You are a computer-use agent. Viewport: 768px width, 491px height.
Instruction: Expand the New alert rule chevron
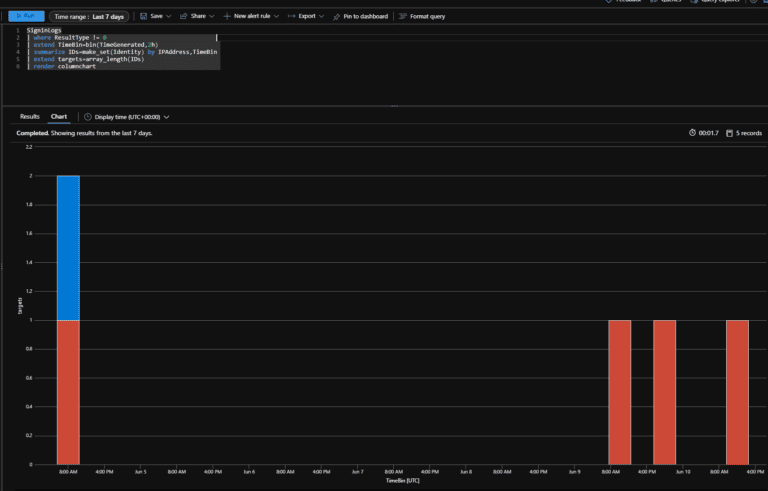pos(276,16)
